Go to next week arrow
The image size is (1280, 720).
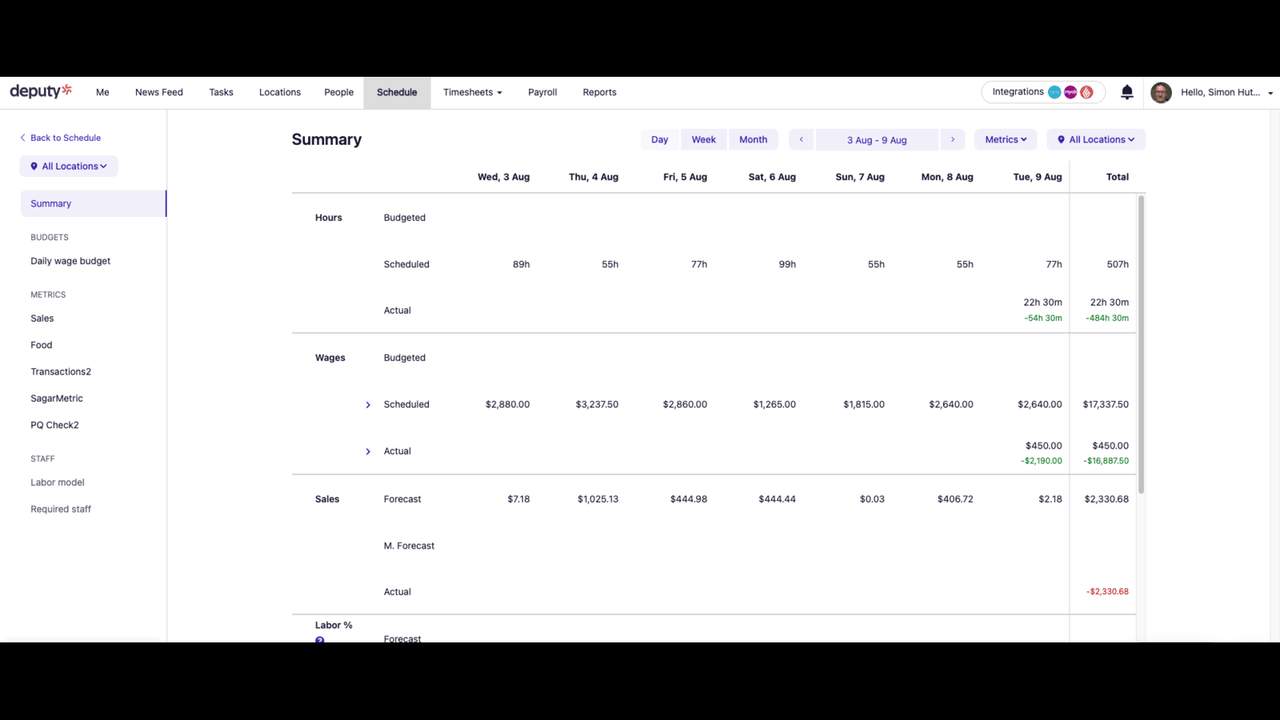pyautogui.click(x=952, y=140)
